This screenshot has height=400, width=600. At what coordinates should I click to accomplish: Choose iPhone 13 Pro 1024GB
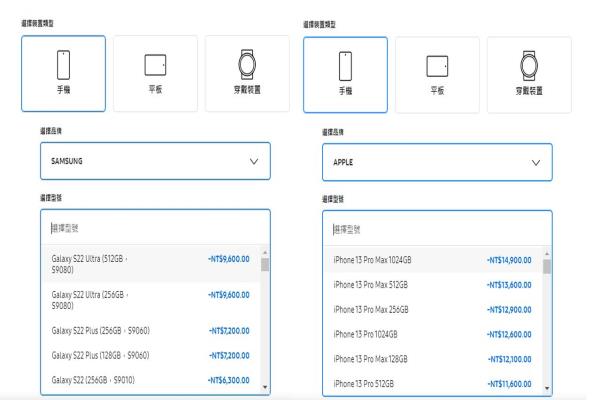(433, 334)
